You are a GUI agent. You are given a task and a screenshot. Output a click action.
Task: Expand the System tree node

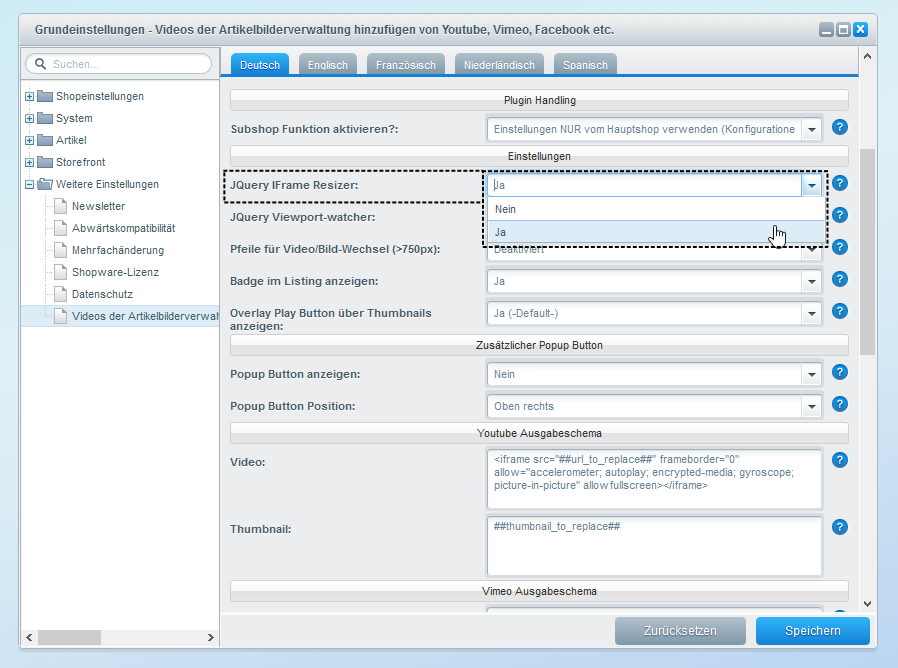(29, 119)
